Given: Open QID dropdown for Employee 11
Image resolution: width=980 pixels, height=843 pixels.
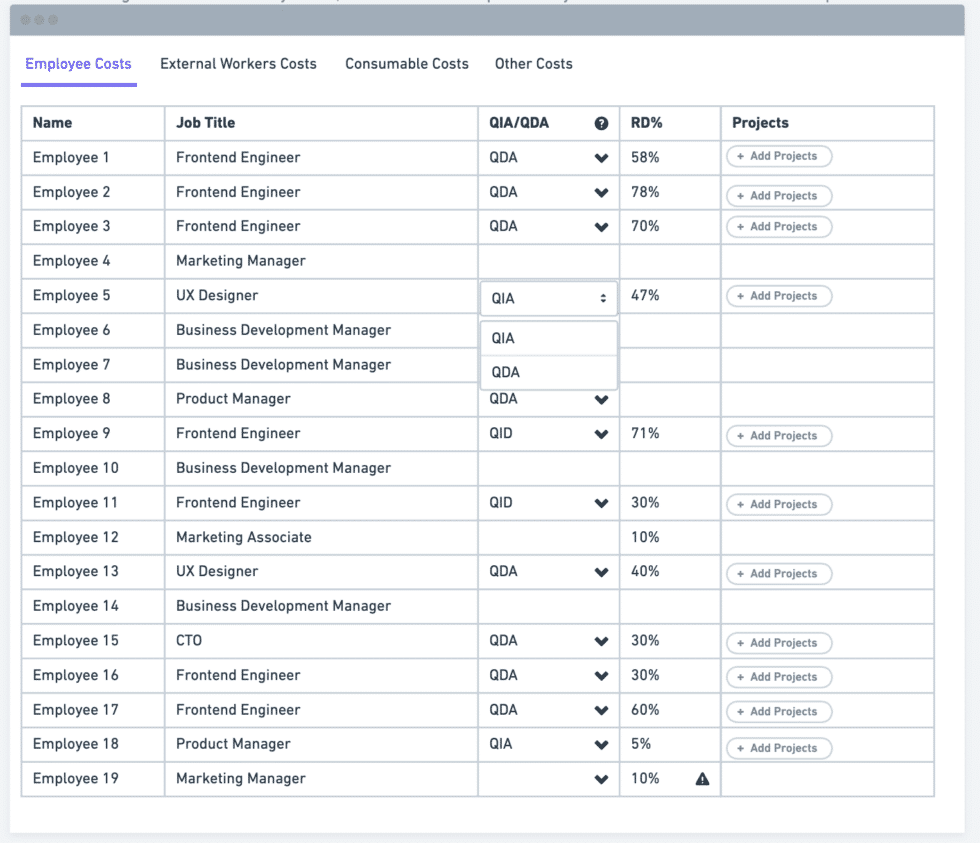Looking at the screenshot, I should pyautogui.click(x=601, y=503).
